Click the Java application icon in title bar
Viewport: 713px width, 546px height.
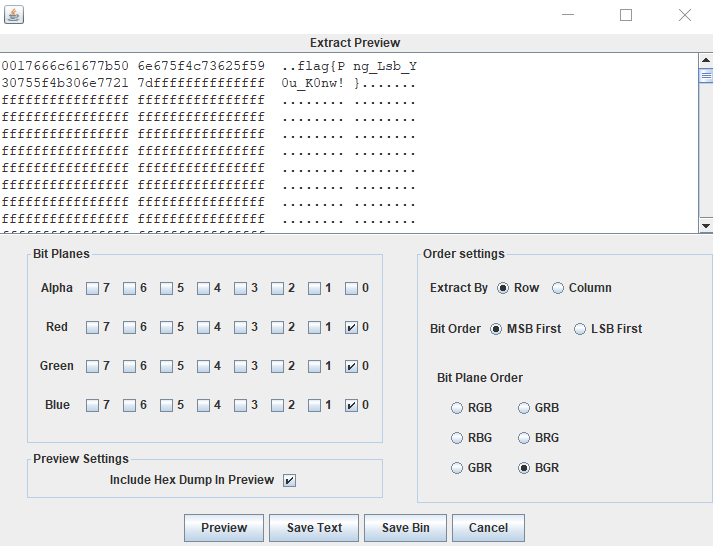[14, 15]
